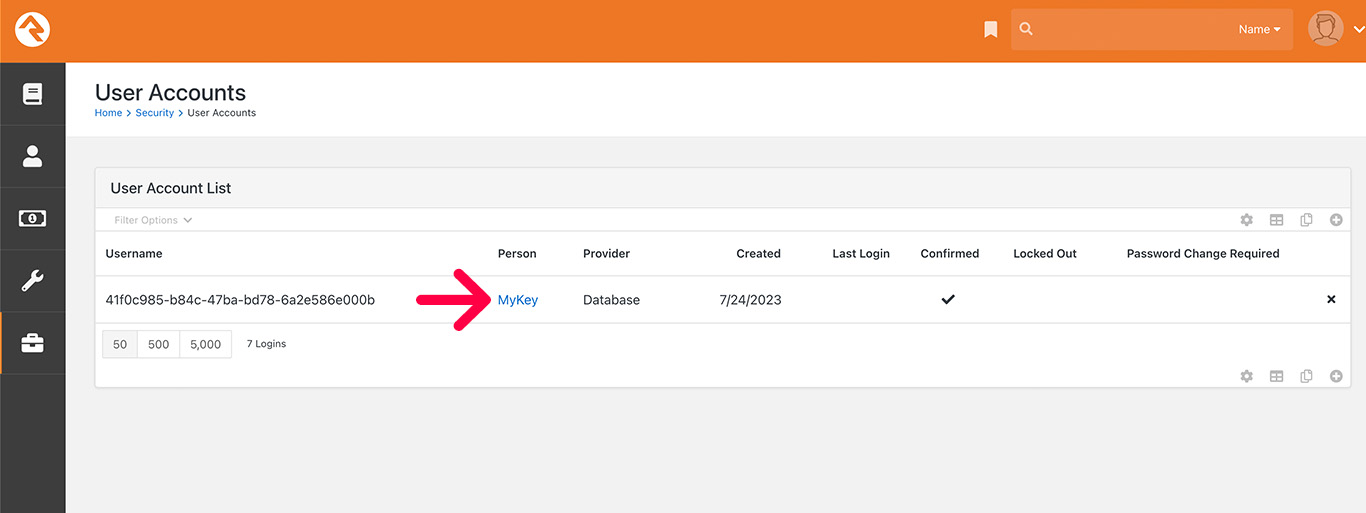Viewport: 1366px width, 513px height.
Task: Open the Tools wrench sidebar icon
Action: (32, 281)
